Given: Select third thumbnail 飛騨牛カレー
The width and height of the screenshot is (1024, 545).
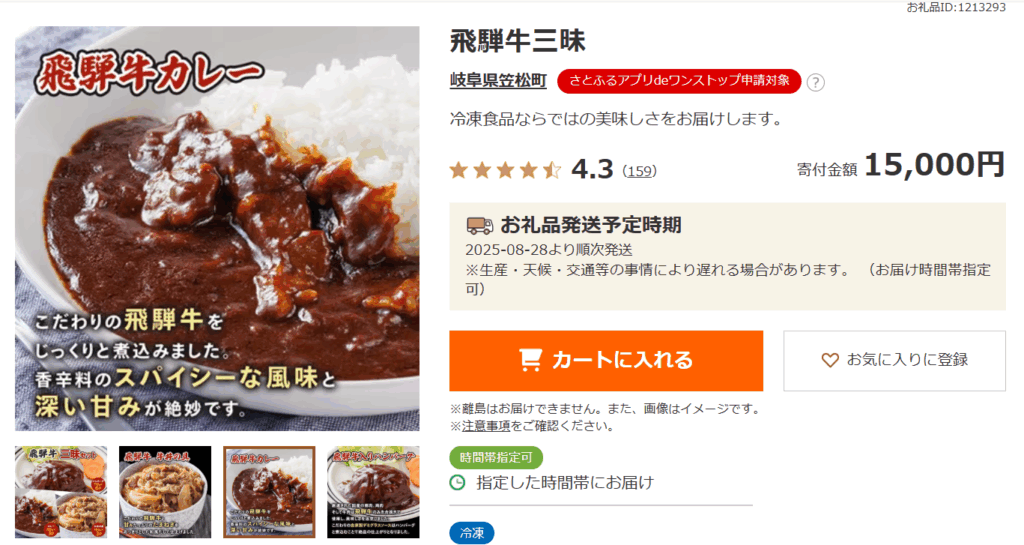Looking at the screenshot, I should coord(269,492).
